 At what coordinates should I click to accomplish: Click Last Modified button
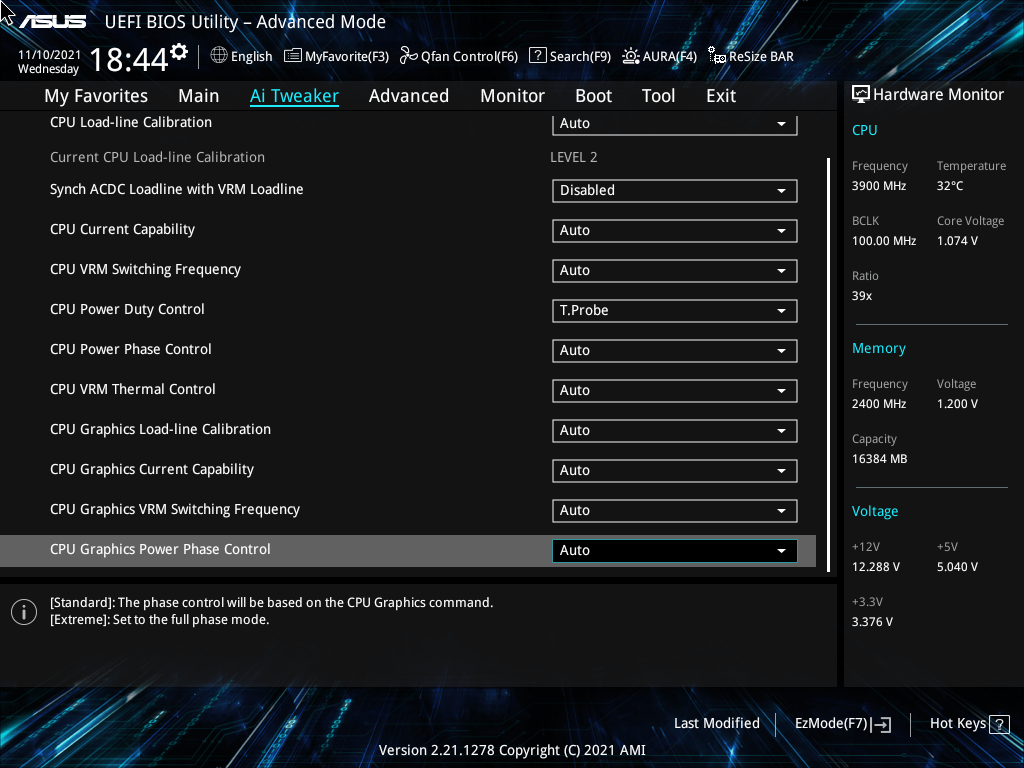coord(716,724)
